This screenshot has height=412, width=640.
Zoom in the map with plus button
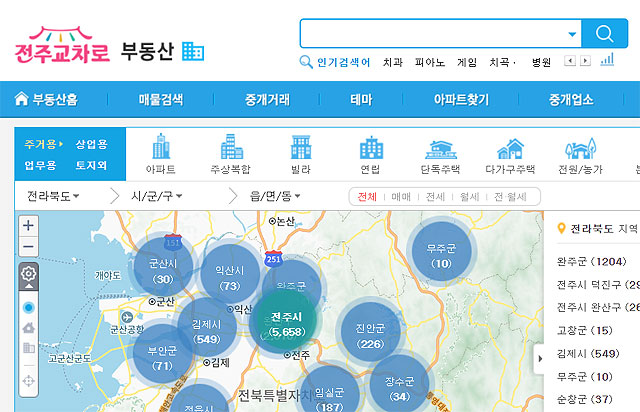[28, 225]
